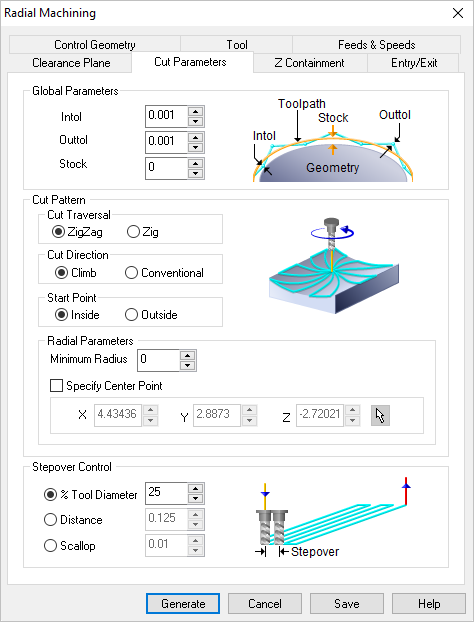This screenshot has height=622, width=474.
Task: Click the Z coordinate field -2.72021
Action: 320,415
